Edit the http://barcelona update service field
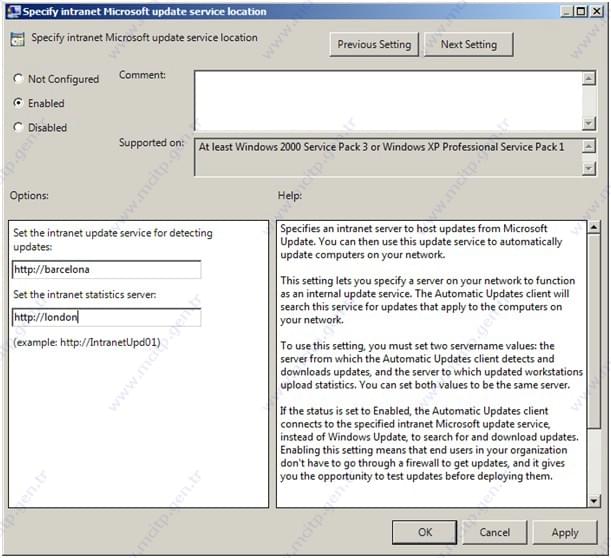This screenshot has height=558, width=611. (x=106, y=270)
